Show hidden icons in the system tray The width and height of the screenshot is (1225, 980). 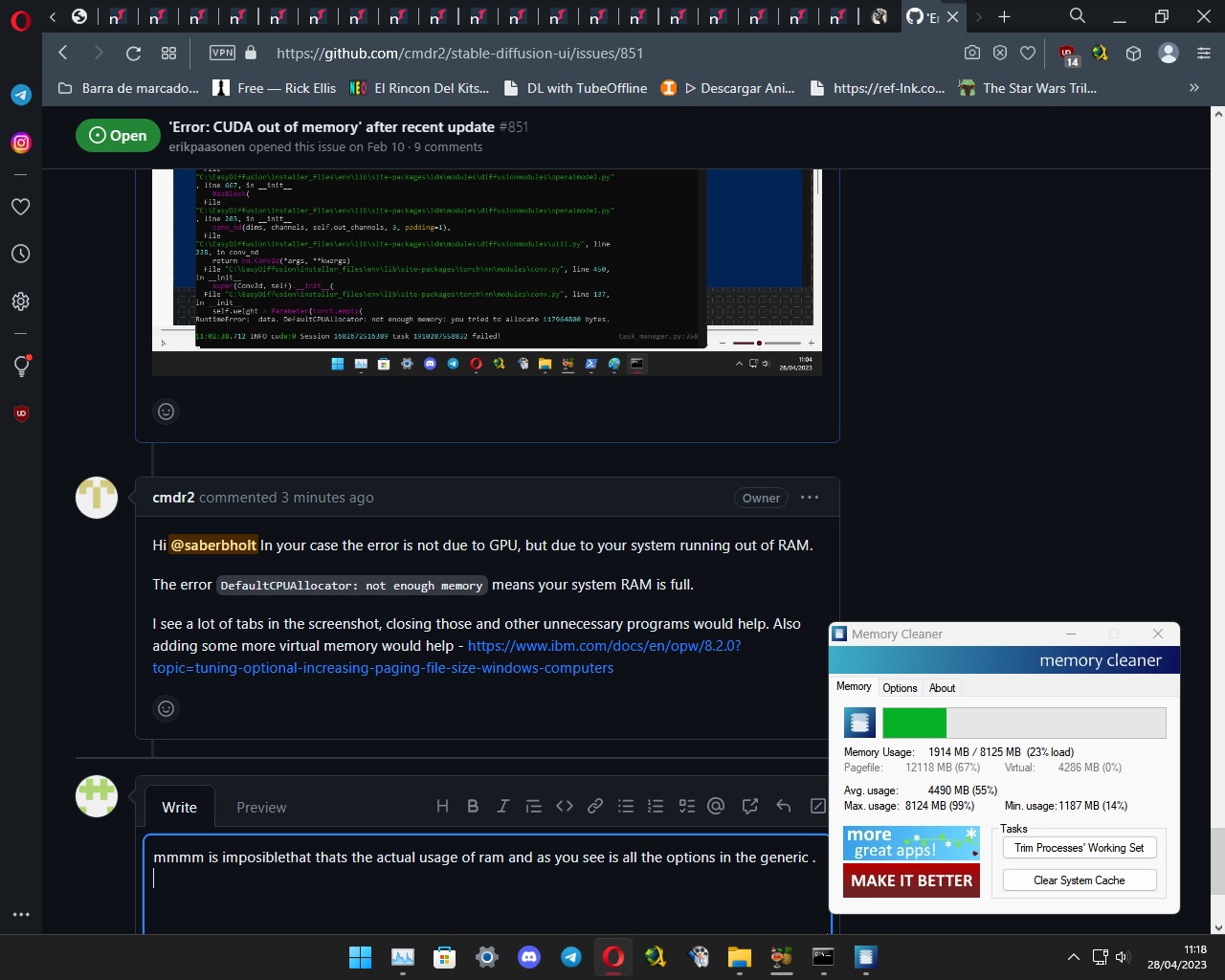(1073, 956)
